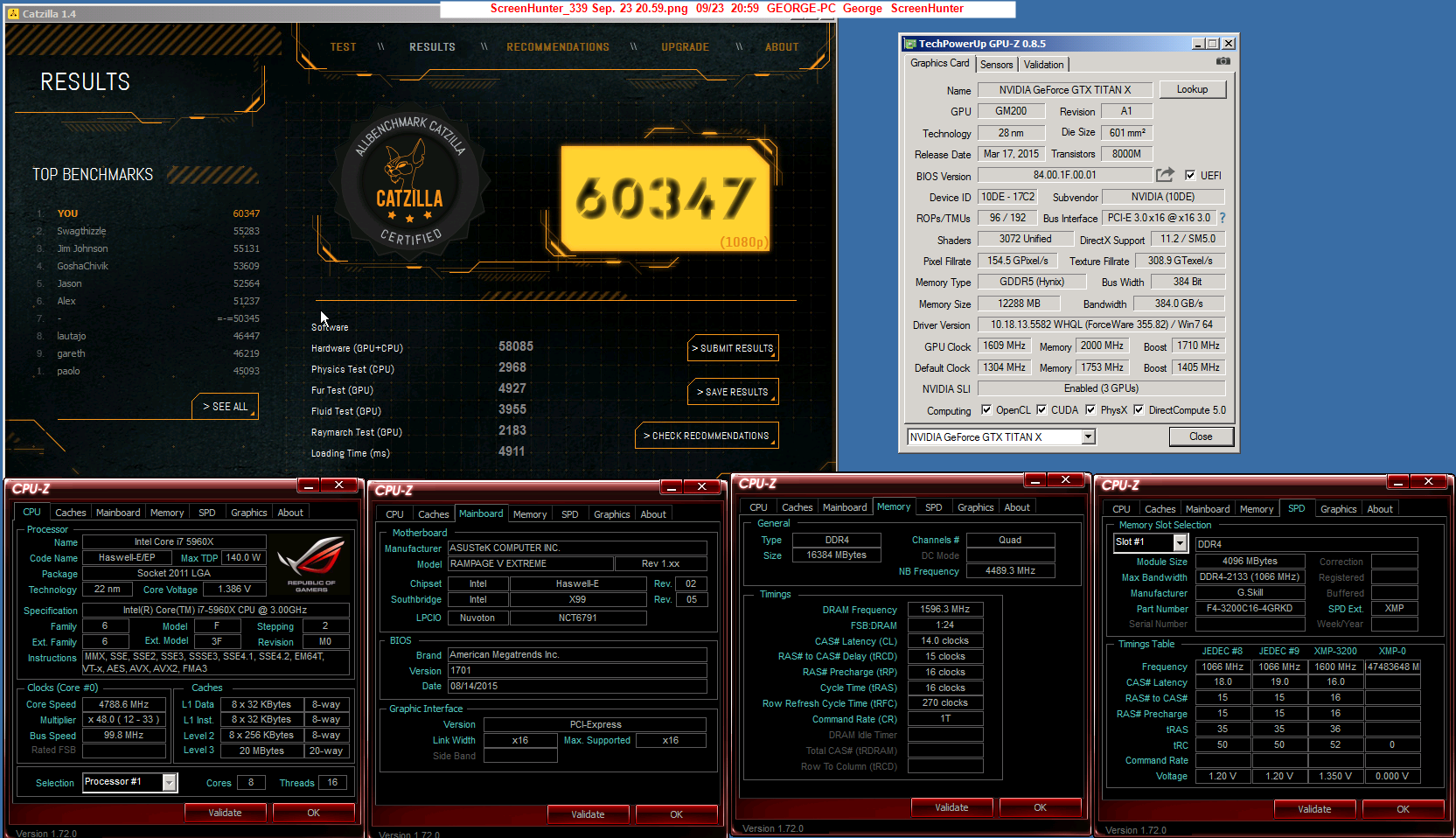
Task: Toggle the OpenCL checkbox
Action: tap(986, 409)
